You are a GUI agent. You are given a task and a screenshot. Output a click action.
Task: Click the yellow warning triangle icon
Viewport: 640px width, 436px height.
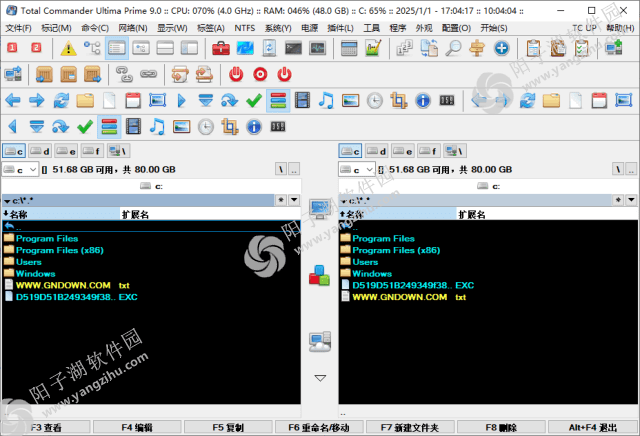coord(68,48)
